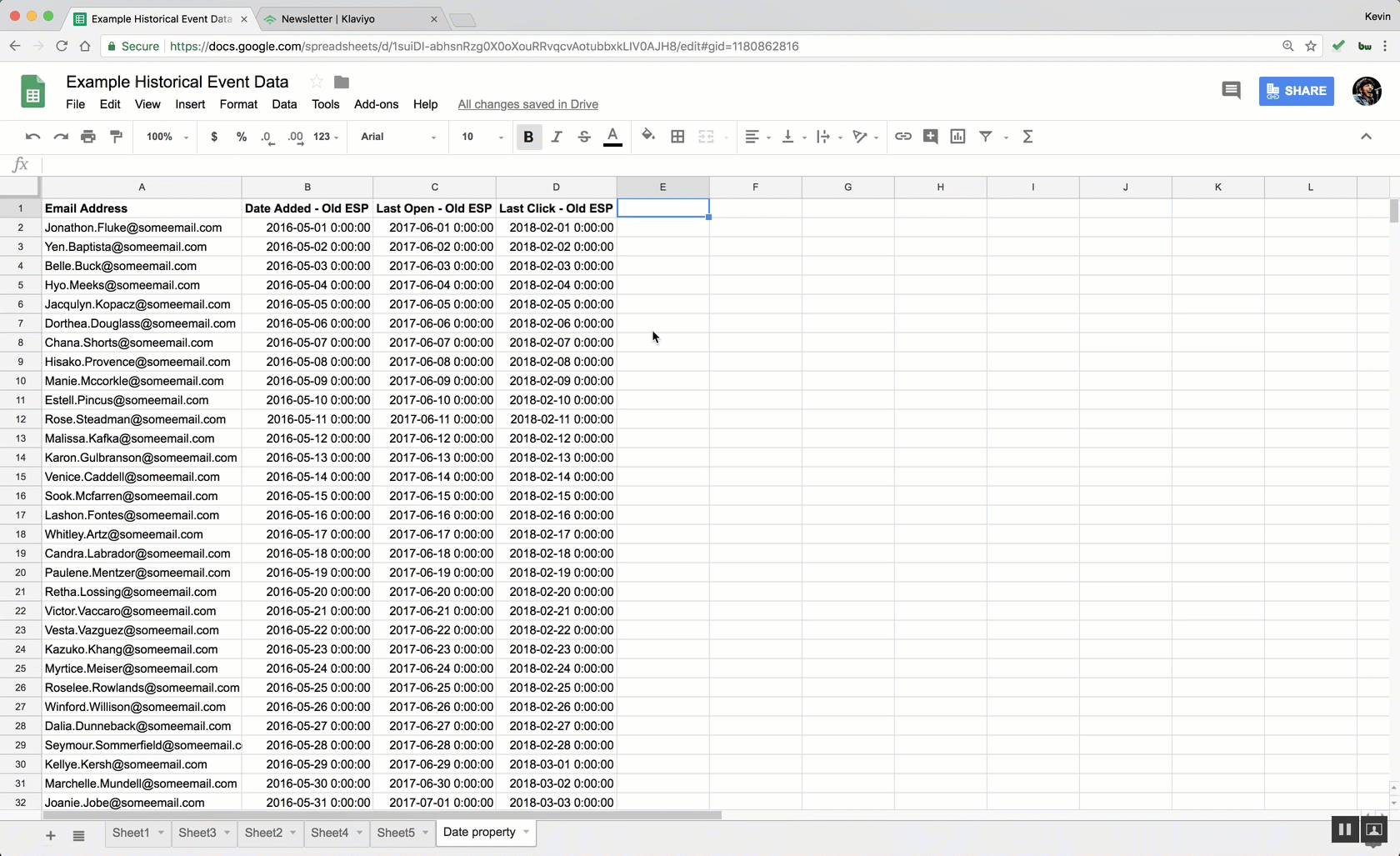Open the Text color picker
This screenshot has width=1400, height=856.
[612, 136]
